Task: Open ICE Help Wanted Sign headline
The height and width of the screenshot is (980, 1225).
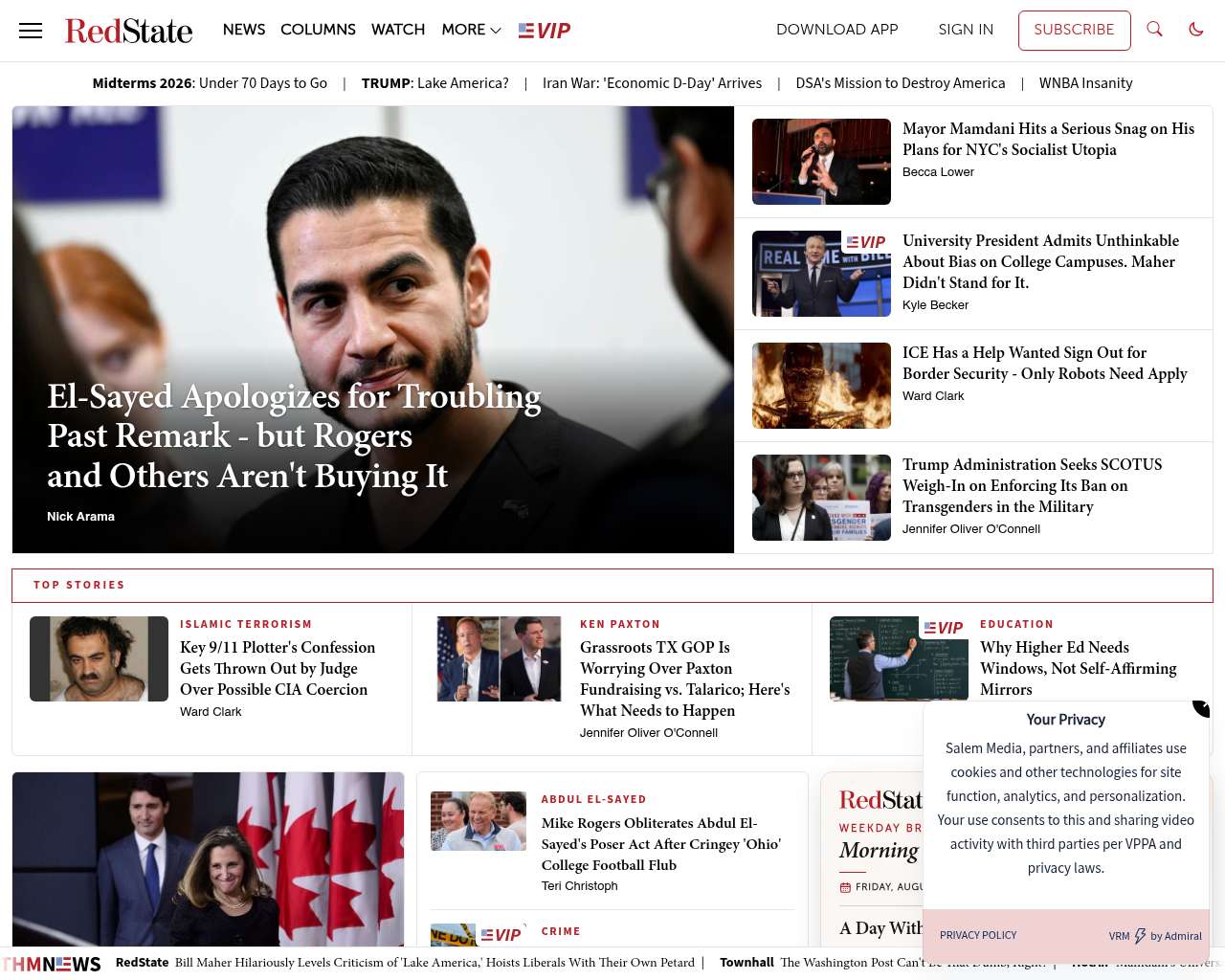Action: click(x=1045, y=363)
